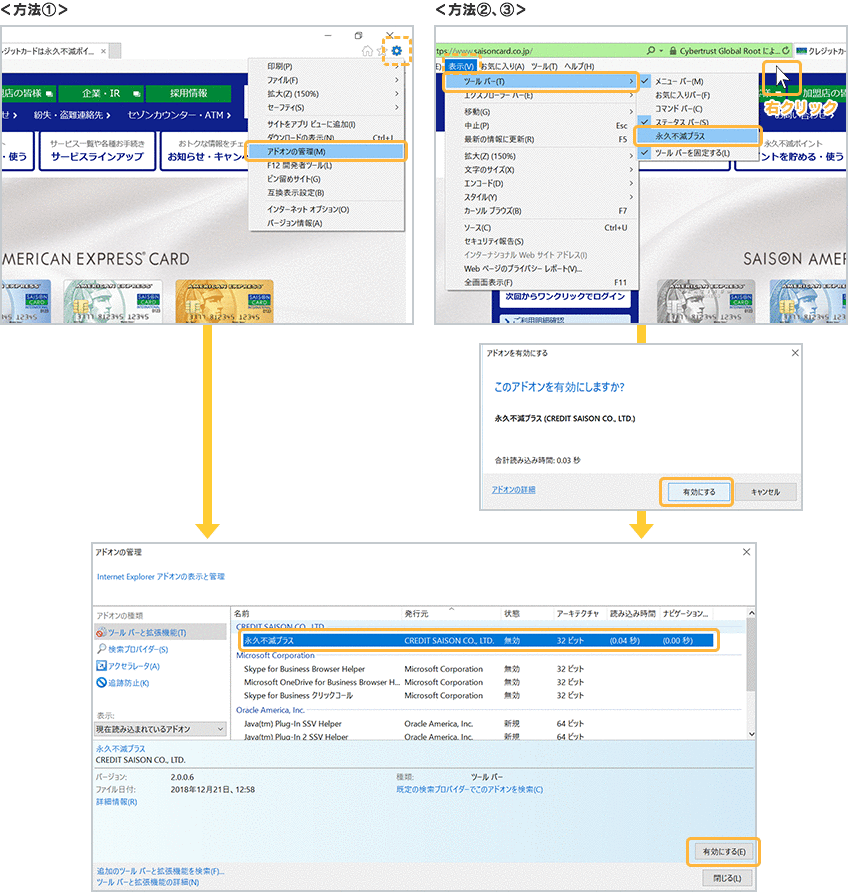
Task: Choose 全画面表示(F) in 表示 menu
Action: pos(541,282)
